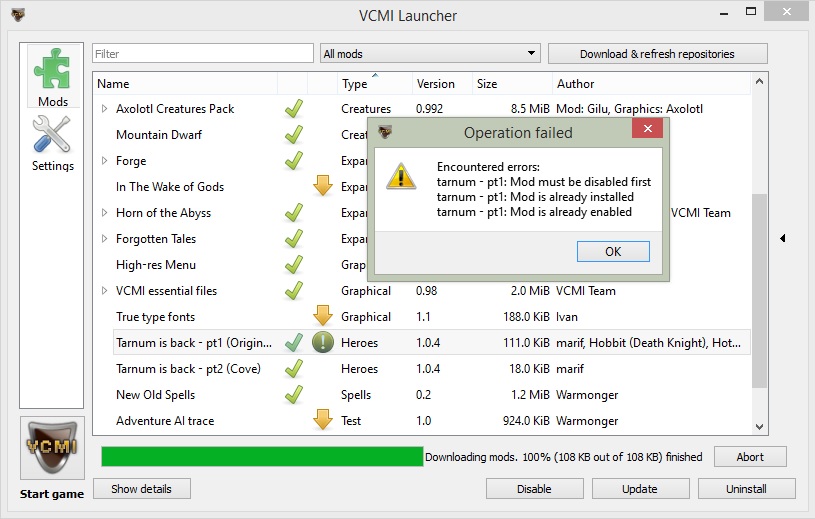Open the Settings tools section
Viewport: 815px width, 519px height.
point(53,141)
